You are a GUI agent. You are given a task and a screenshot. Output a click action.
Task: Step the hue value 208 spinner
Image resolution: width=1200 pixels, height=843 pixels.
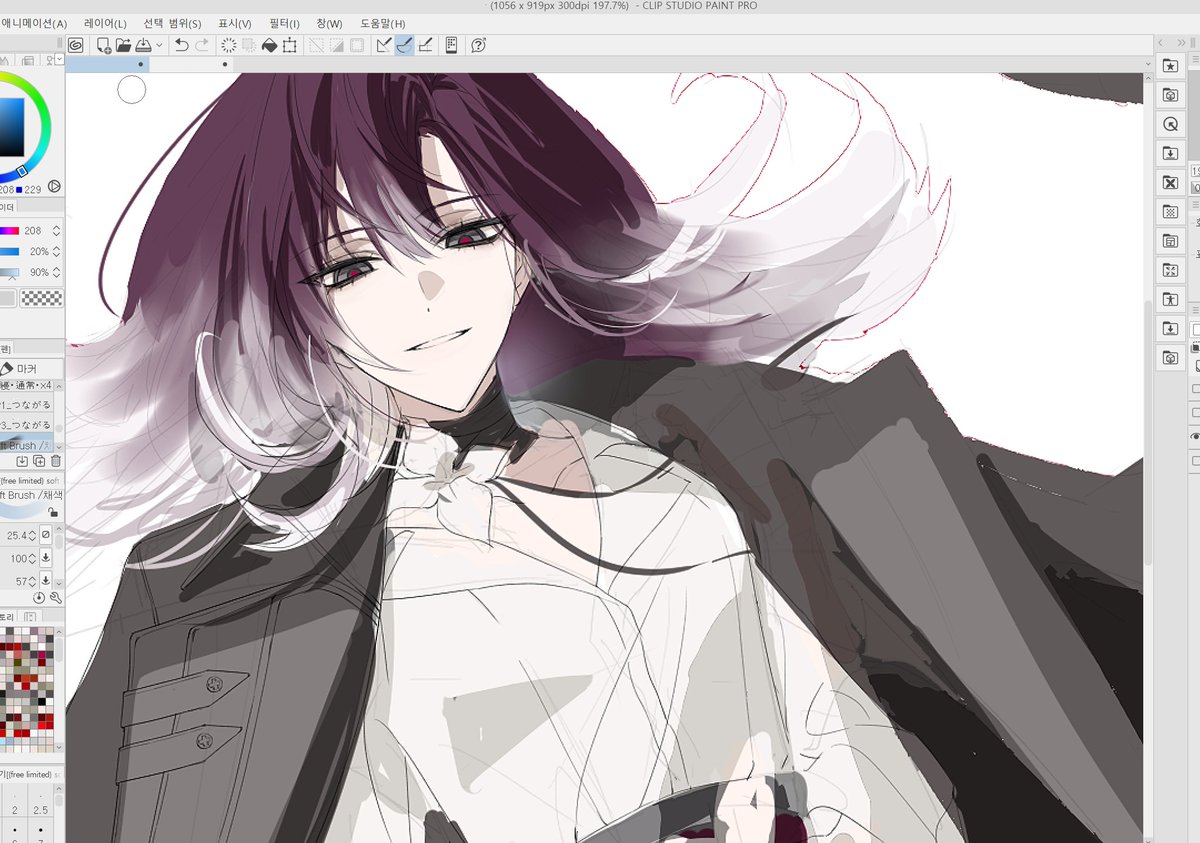point(56,230)
